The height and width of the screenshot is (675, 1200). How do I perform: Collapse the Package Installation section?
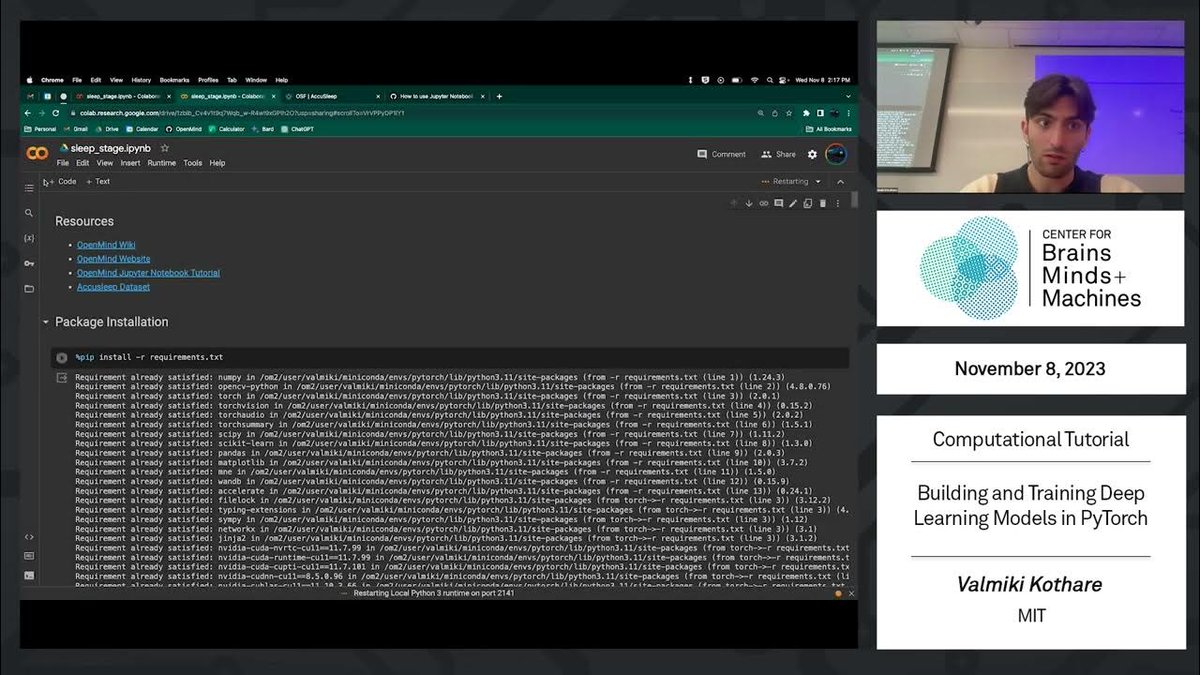coord(46,322)
